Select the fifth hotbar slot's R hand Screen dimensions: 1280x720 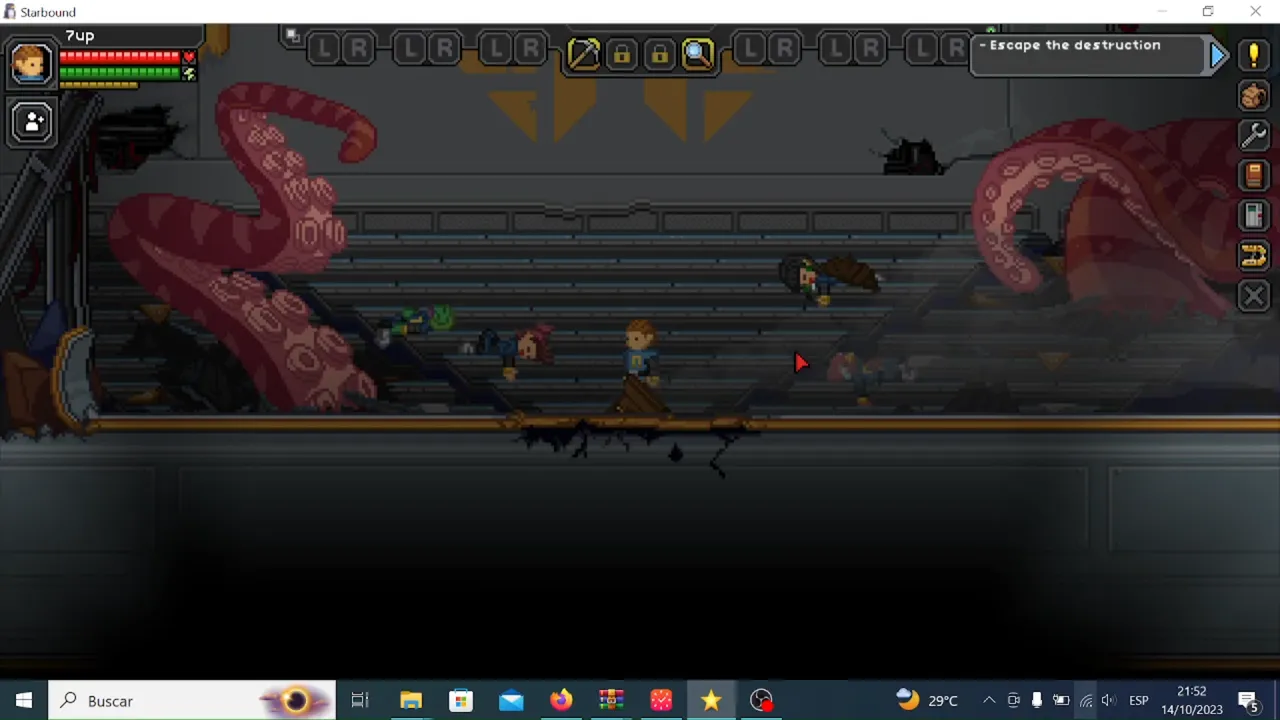click(x=871, y=47)
